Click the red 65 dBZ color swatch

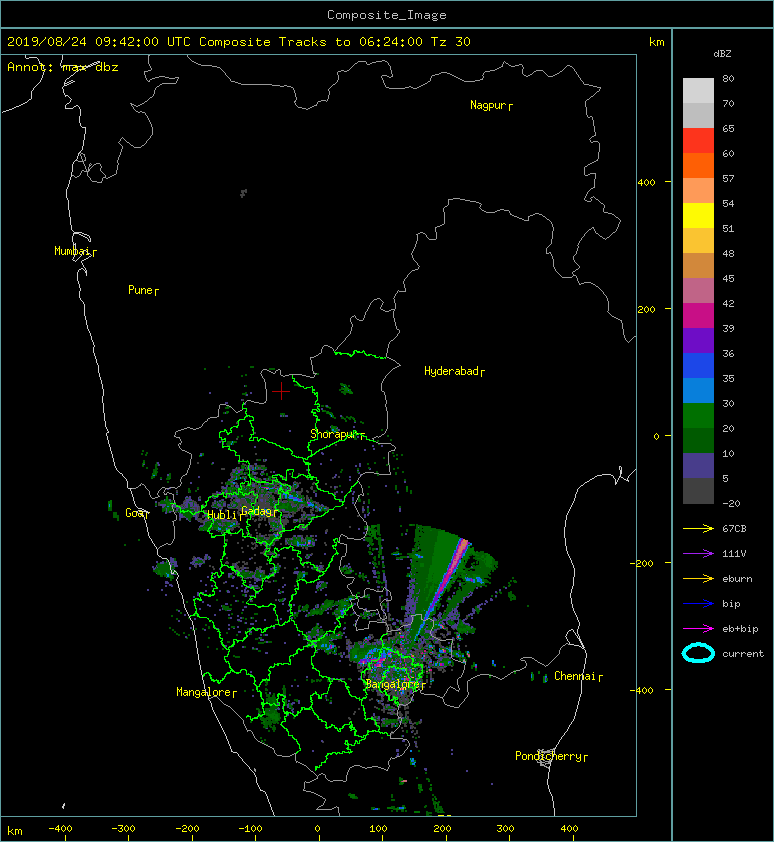click(x=698, y=140)
